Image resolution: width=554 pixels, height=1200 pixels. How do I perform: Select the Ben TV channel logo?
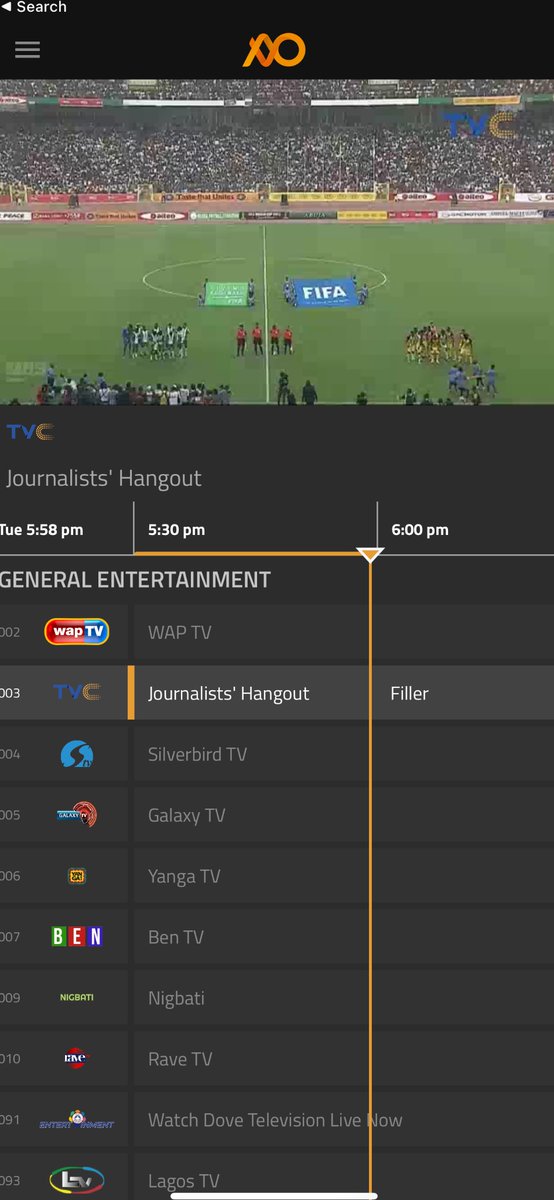77,937
